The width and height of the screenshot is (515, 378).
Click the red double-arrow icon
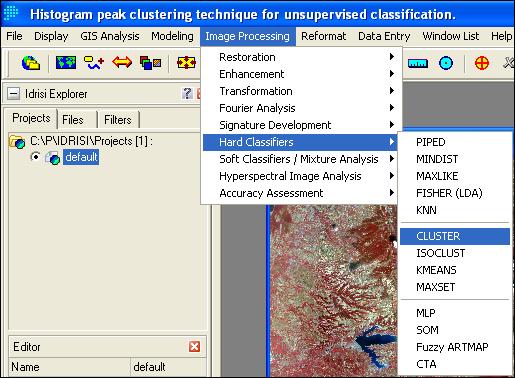122,62
